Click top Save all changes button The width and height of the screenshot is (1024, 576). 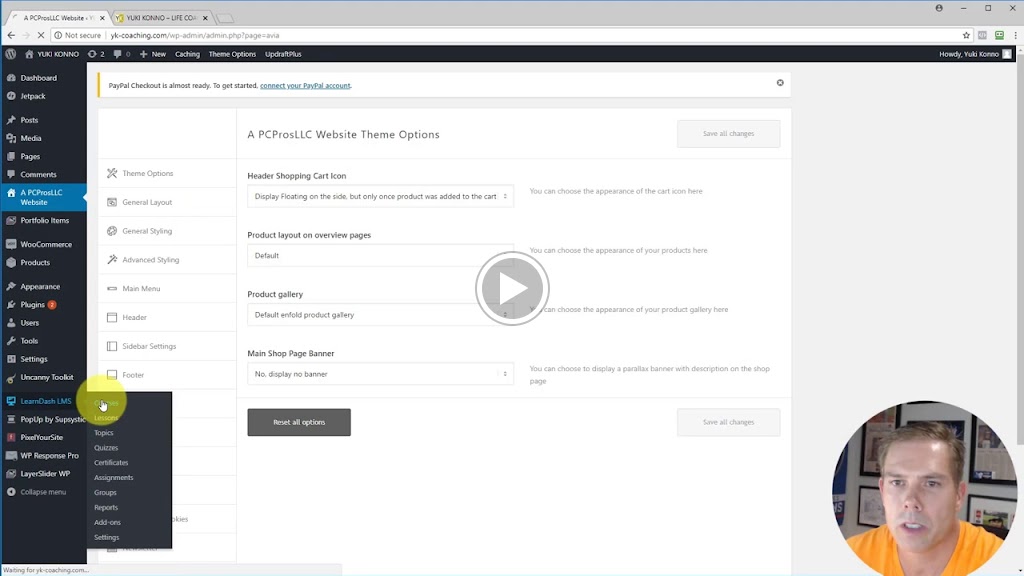pos(729,134)
